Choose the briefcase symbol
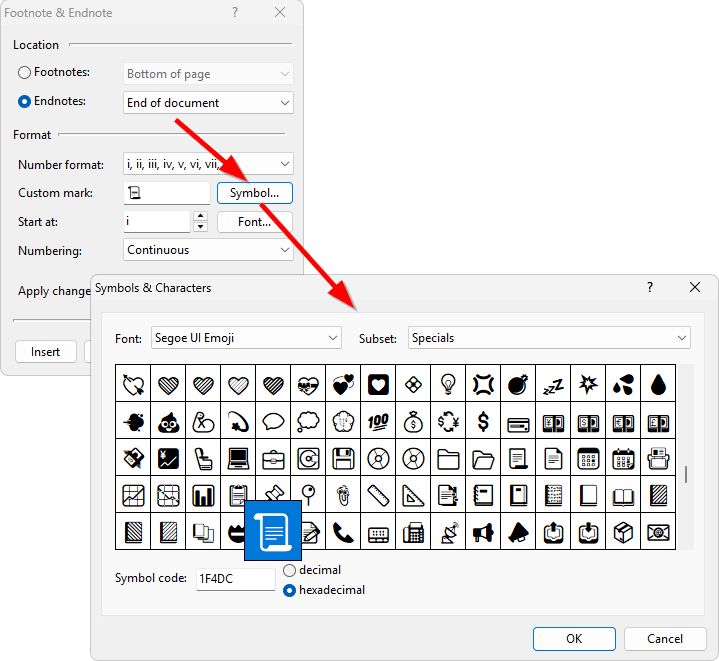The height and width of the screenshot is (661, 719). coord(273,458)
